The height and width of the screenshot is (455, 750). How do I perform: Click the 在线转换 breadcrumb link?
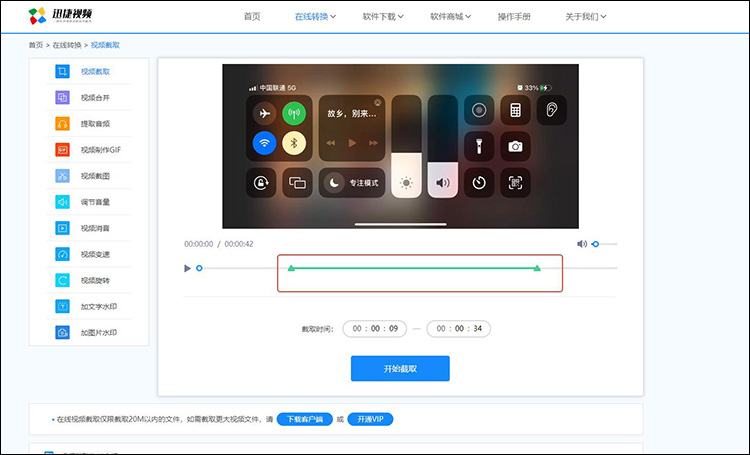pos(67,45)
